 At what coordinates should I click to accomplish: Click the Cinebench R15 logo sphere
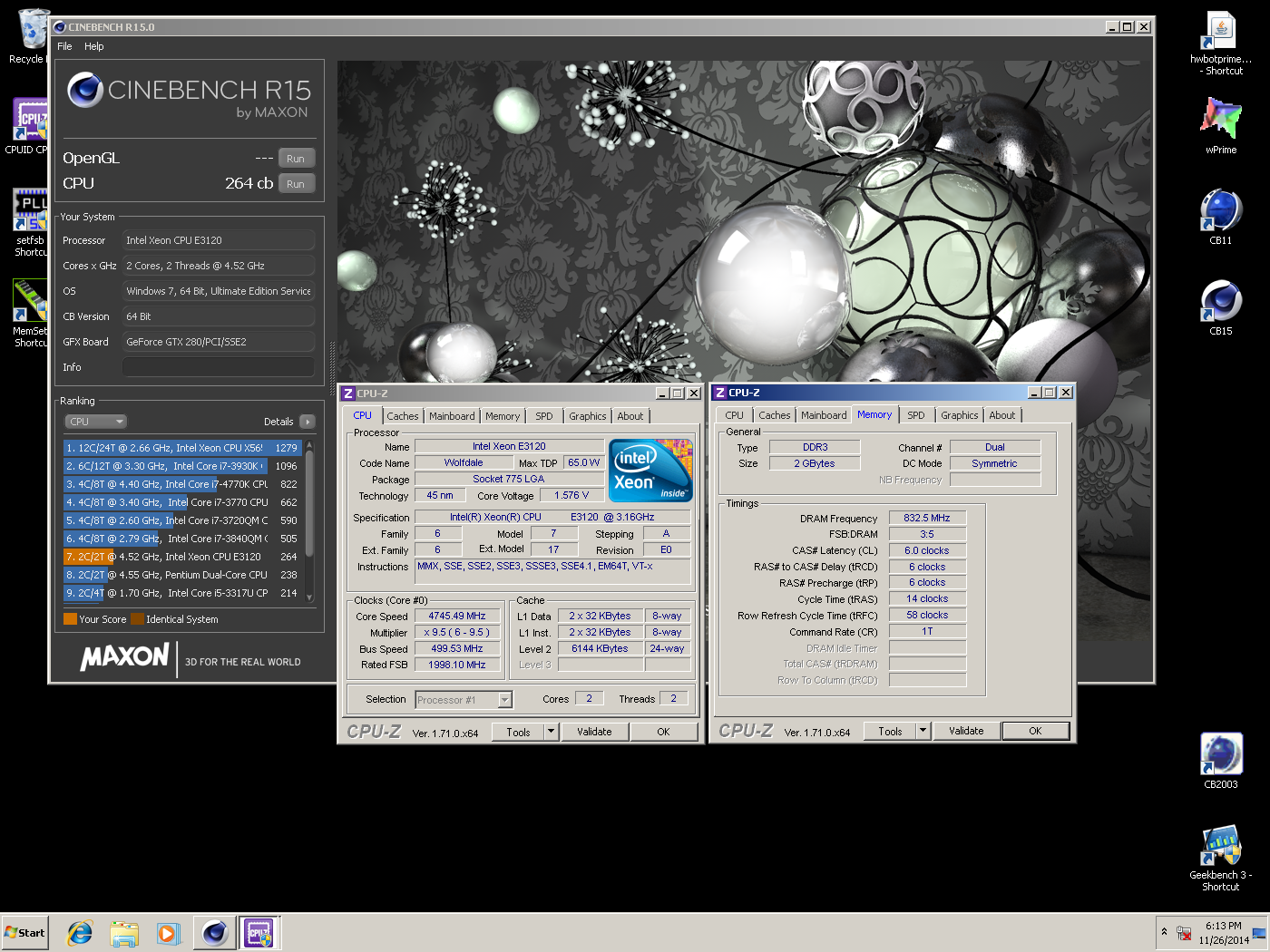coord(84,90)
